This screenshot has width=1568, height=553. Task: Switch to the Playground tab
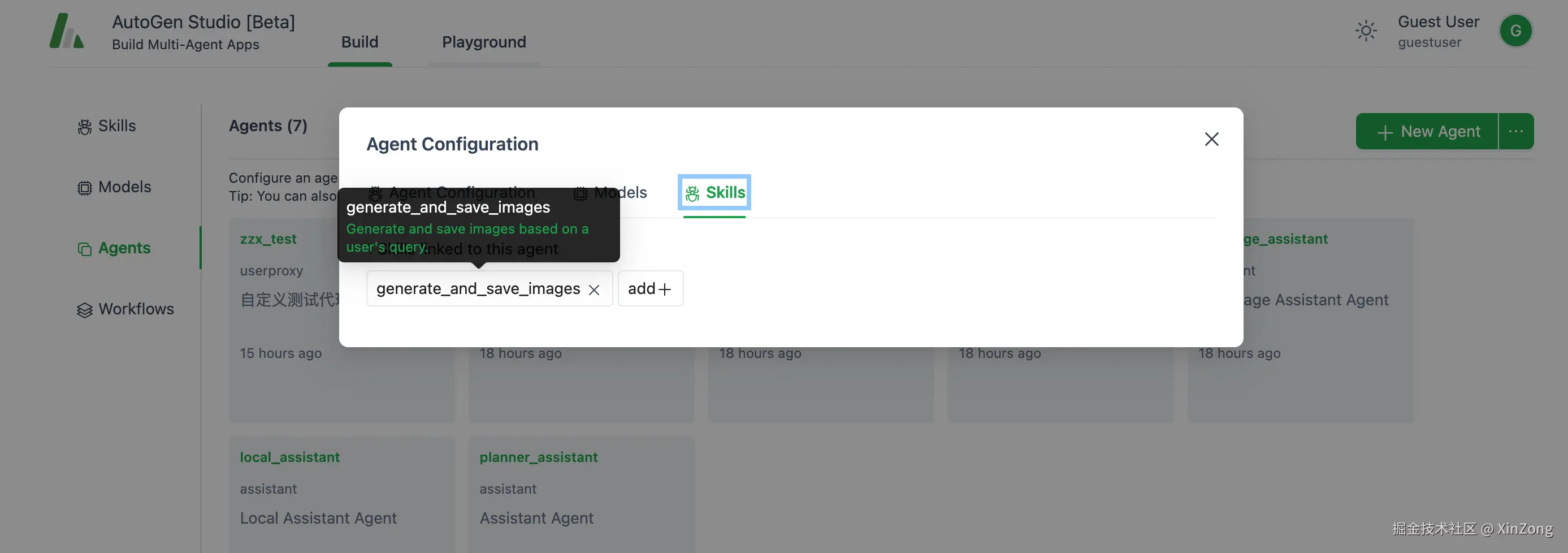tap(484, 42)
